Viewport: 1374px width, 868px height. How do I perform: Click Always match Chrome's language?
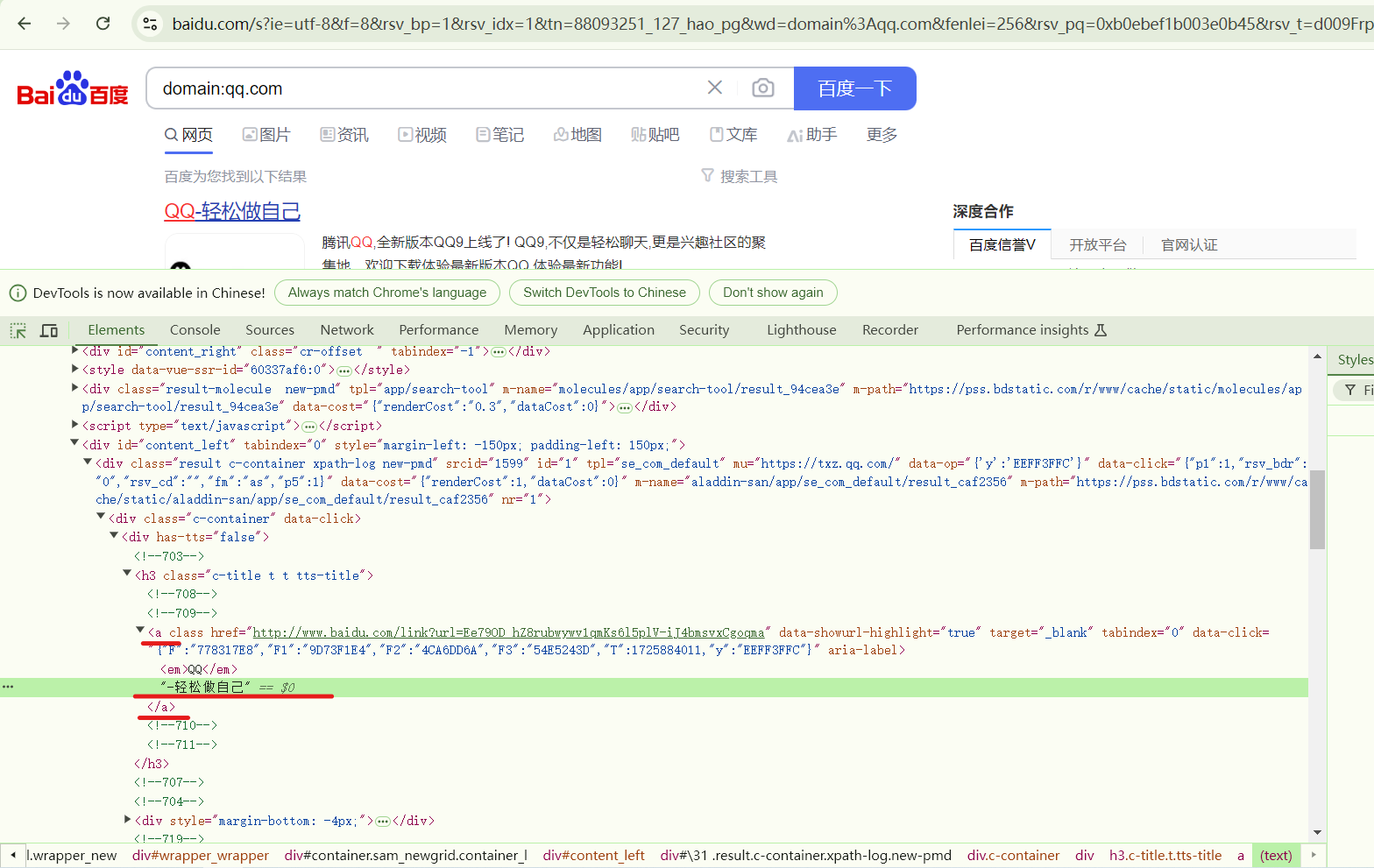point(387,293)
